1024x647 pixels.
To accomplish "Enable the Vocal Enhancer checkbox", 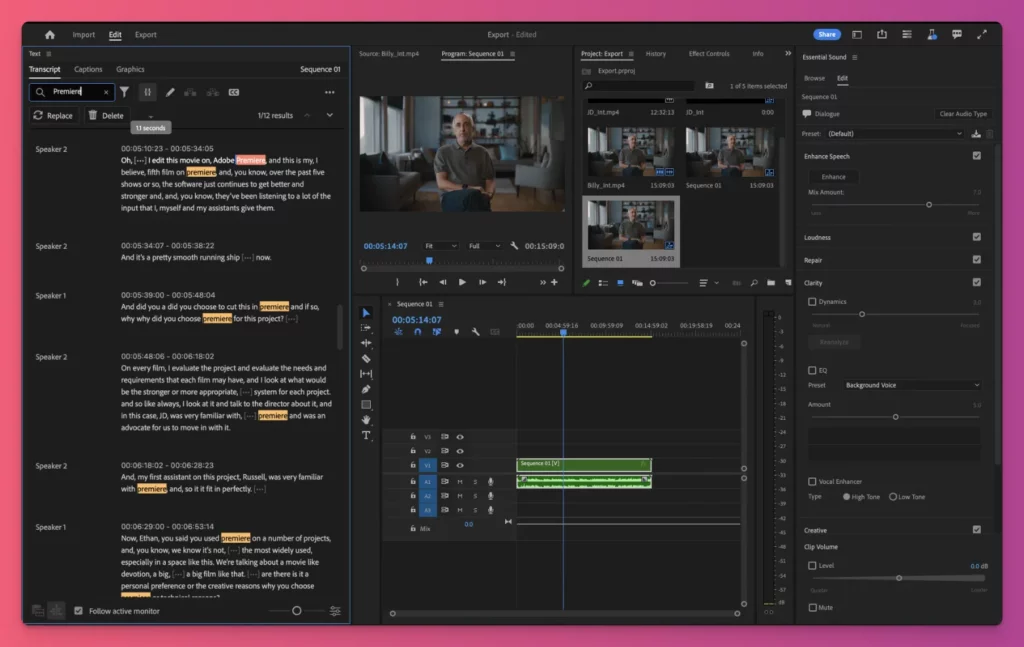I will click(812, 481).
